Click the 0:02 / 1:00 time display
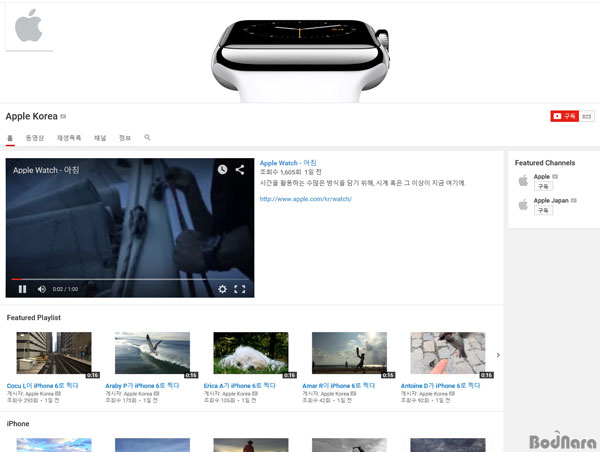The height and width of the screenshot is (452, 600). (65, 289)
